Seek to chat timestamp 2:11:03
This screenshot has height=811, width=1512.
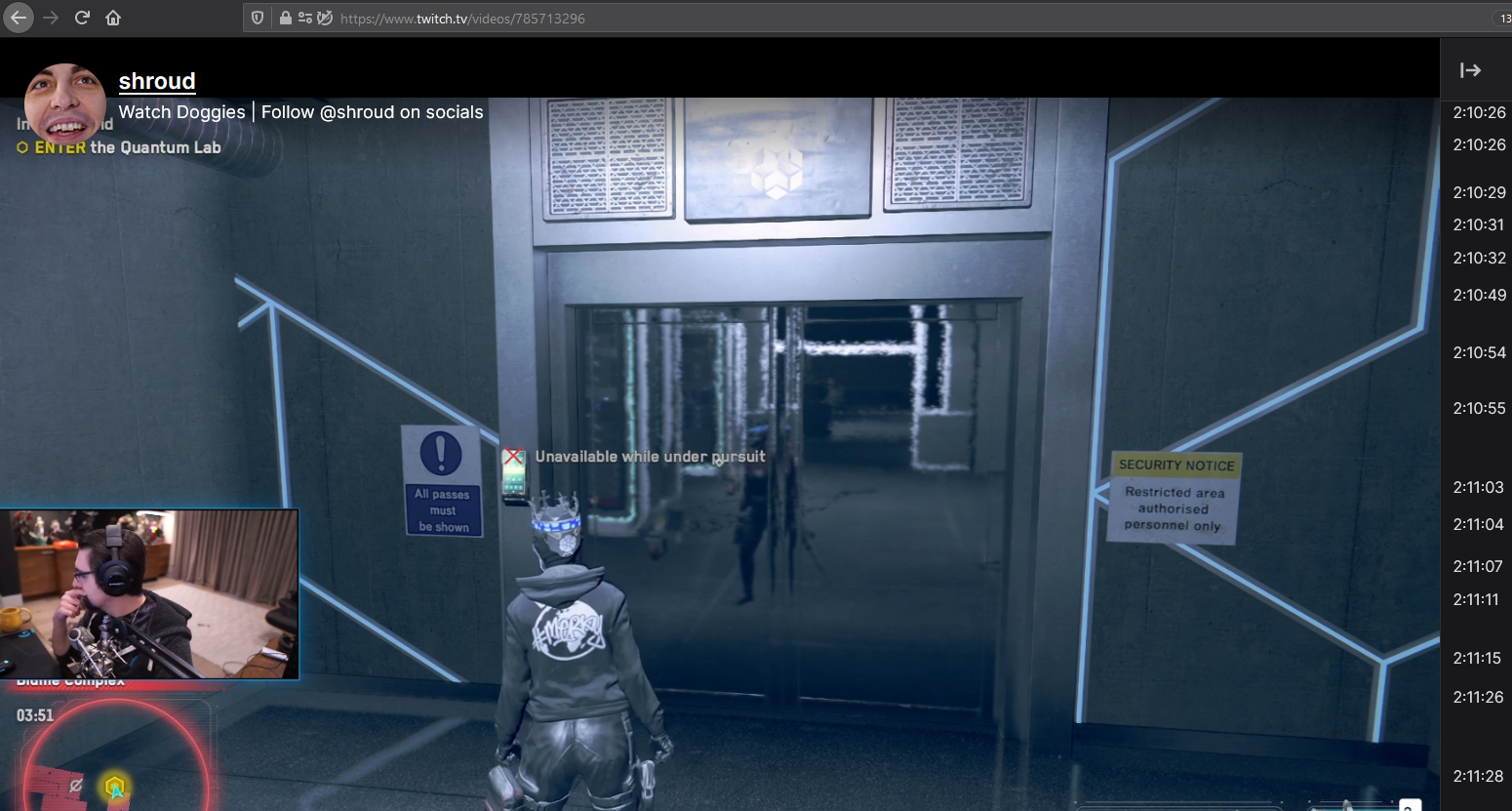pyautogui.click(x=1478, y=487)
